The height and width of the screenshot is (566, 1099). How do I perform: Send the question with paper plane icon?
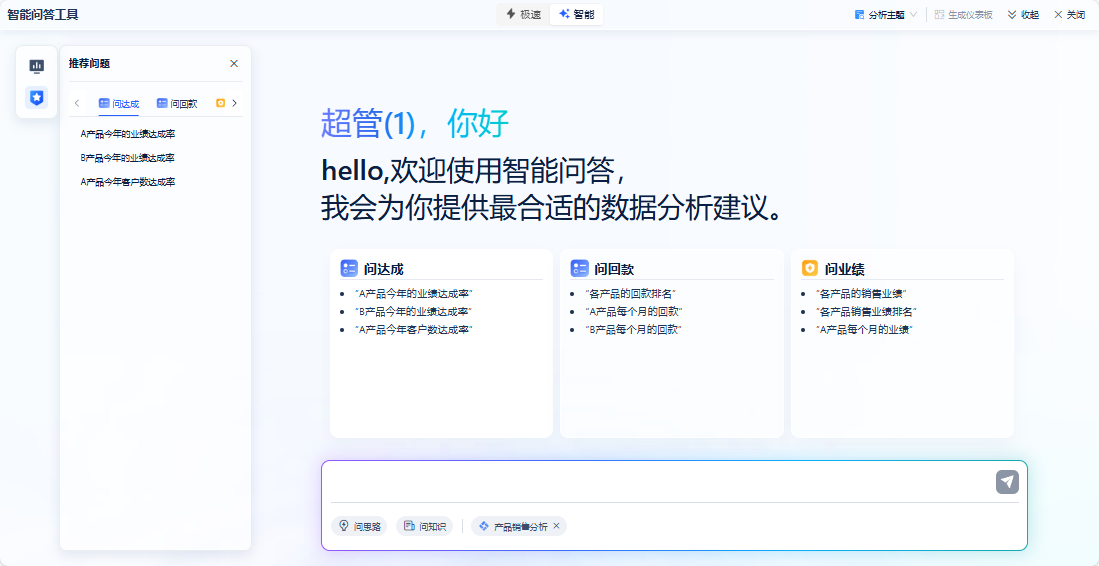point(1007,482)
